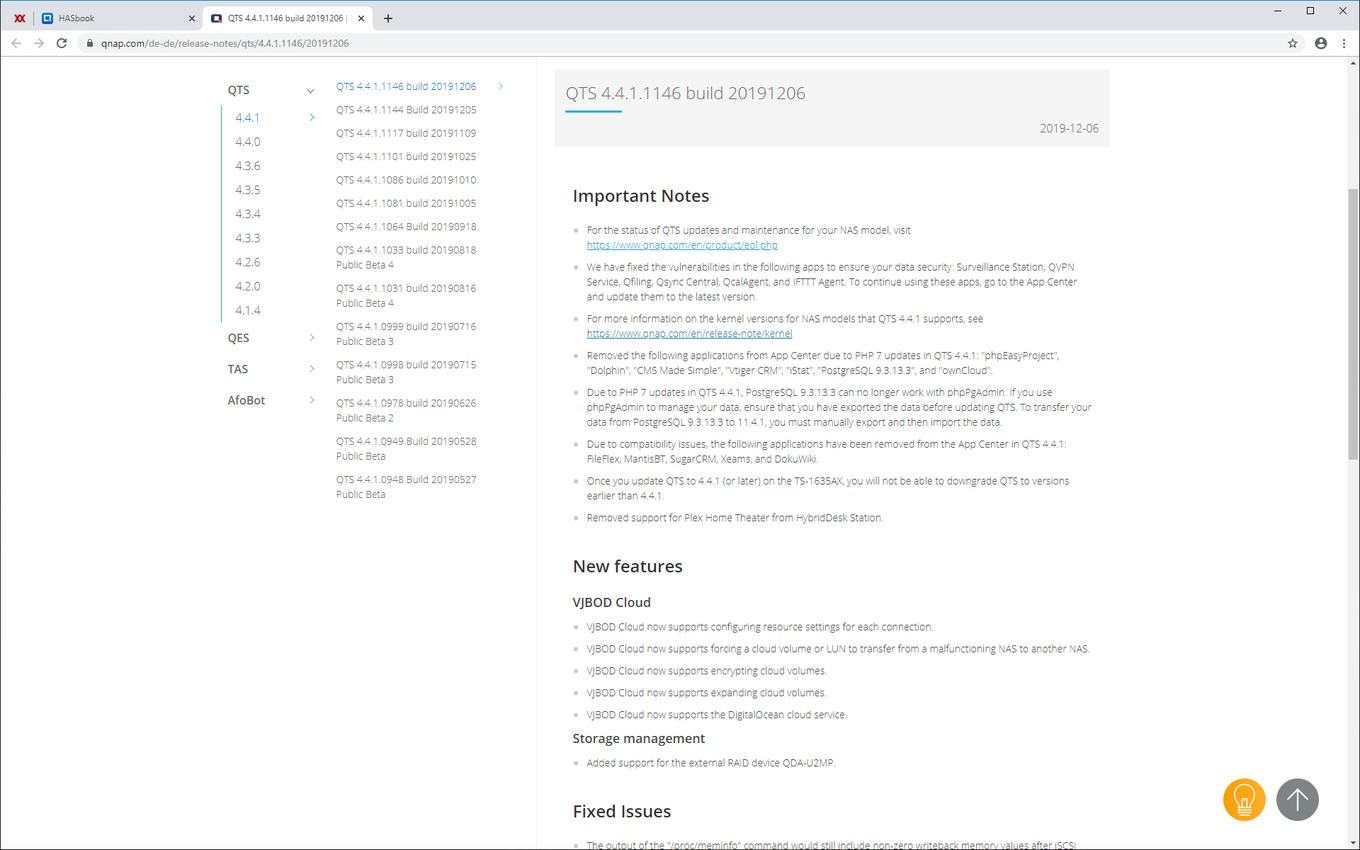Close the QTS 4.4.1.1146 release notes tab
The image size is (1360, 850).
(361, 18)
